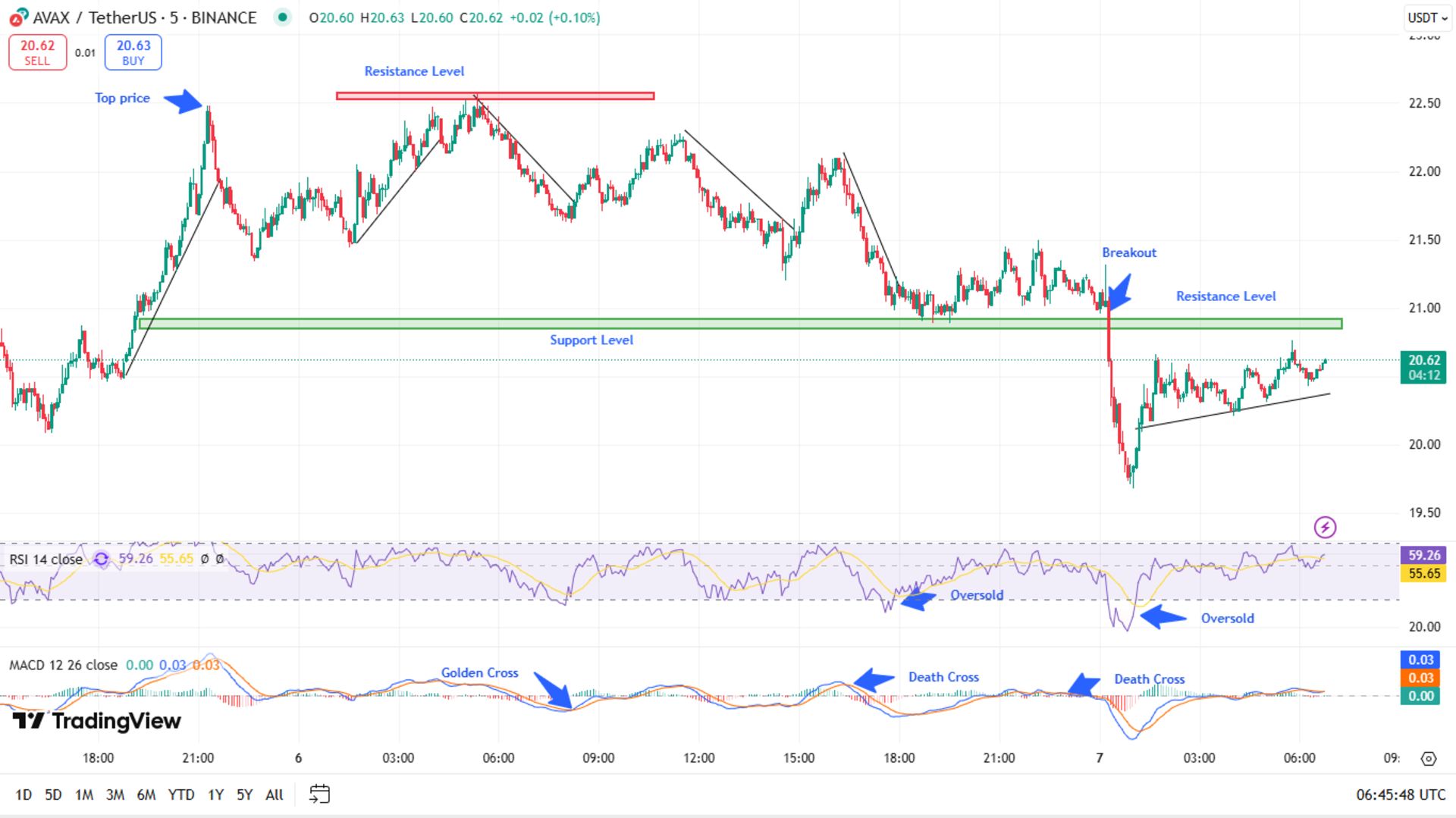Select the green Support Level zone

point(739,324)
